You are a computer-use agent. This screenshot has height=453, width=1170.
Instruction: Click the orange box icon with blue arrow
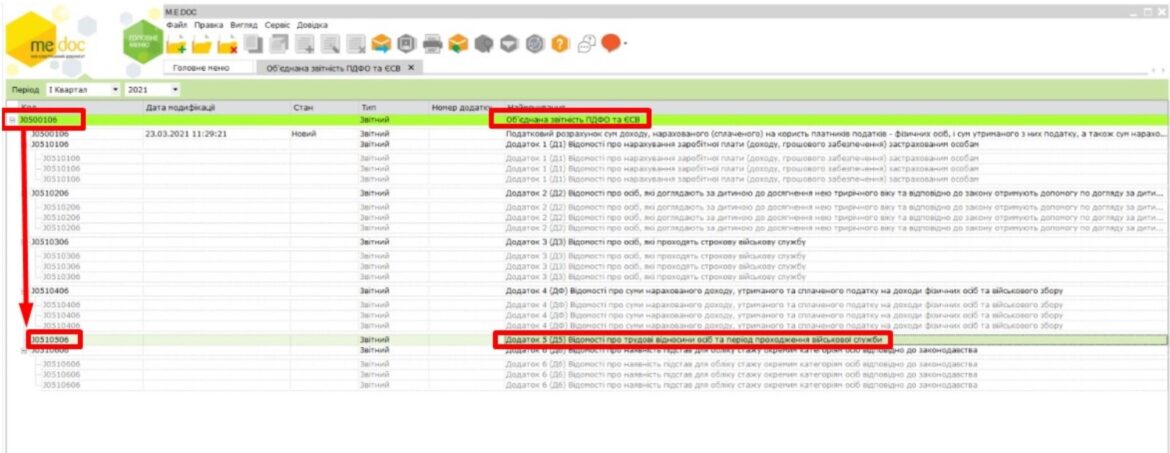click(381, 45)
